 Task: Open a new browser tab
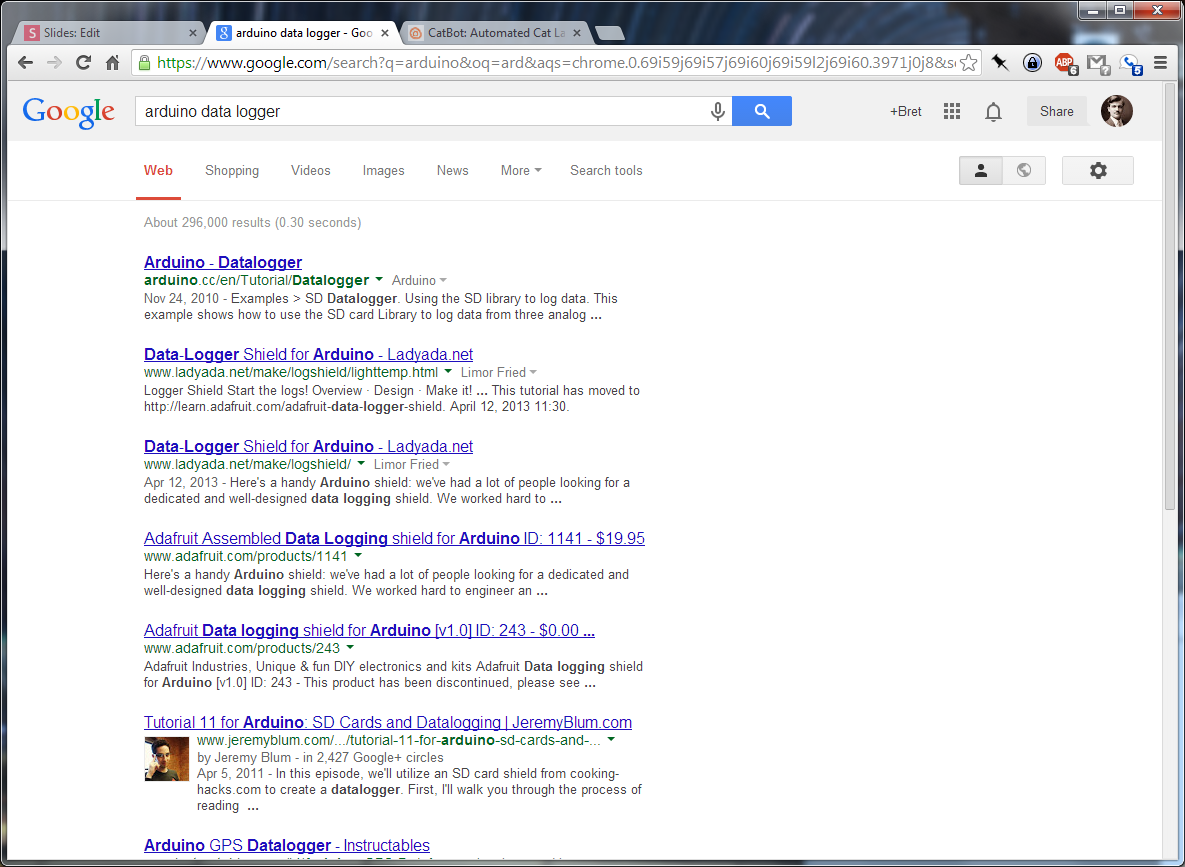tap(609, 33)
